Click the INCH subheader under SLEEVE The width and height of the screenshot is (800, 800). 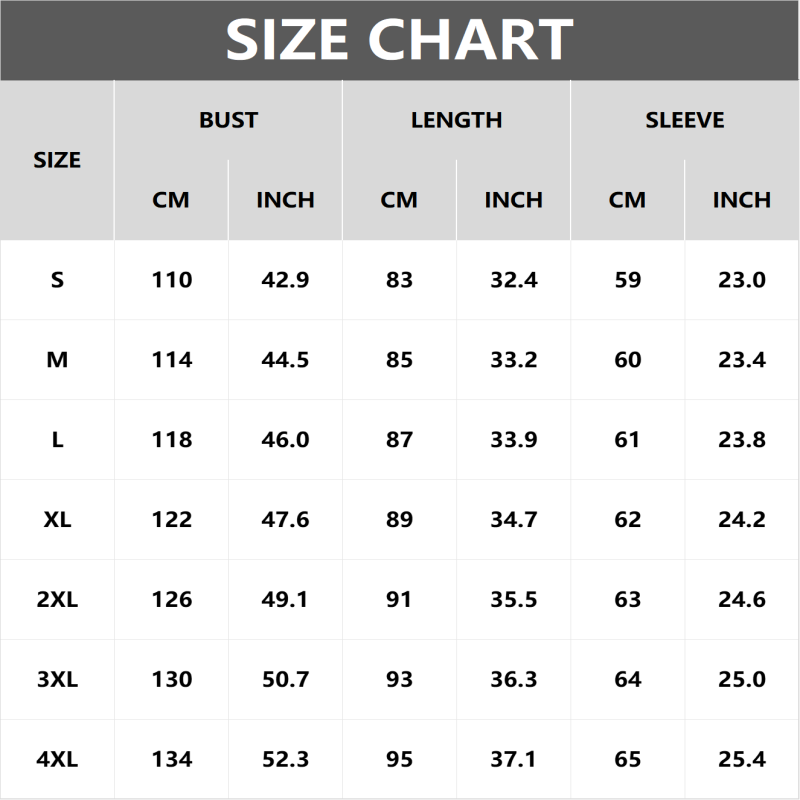(x=741, y=200)
